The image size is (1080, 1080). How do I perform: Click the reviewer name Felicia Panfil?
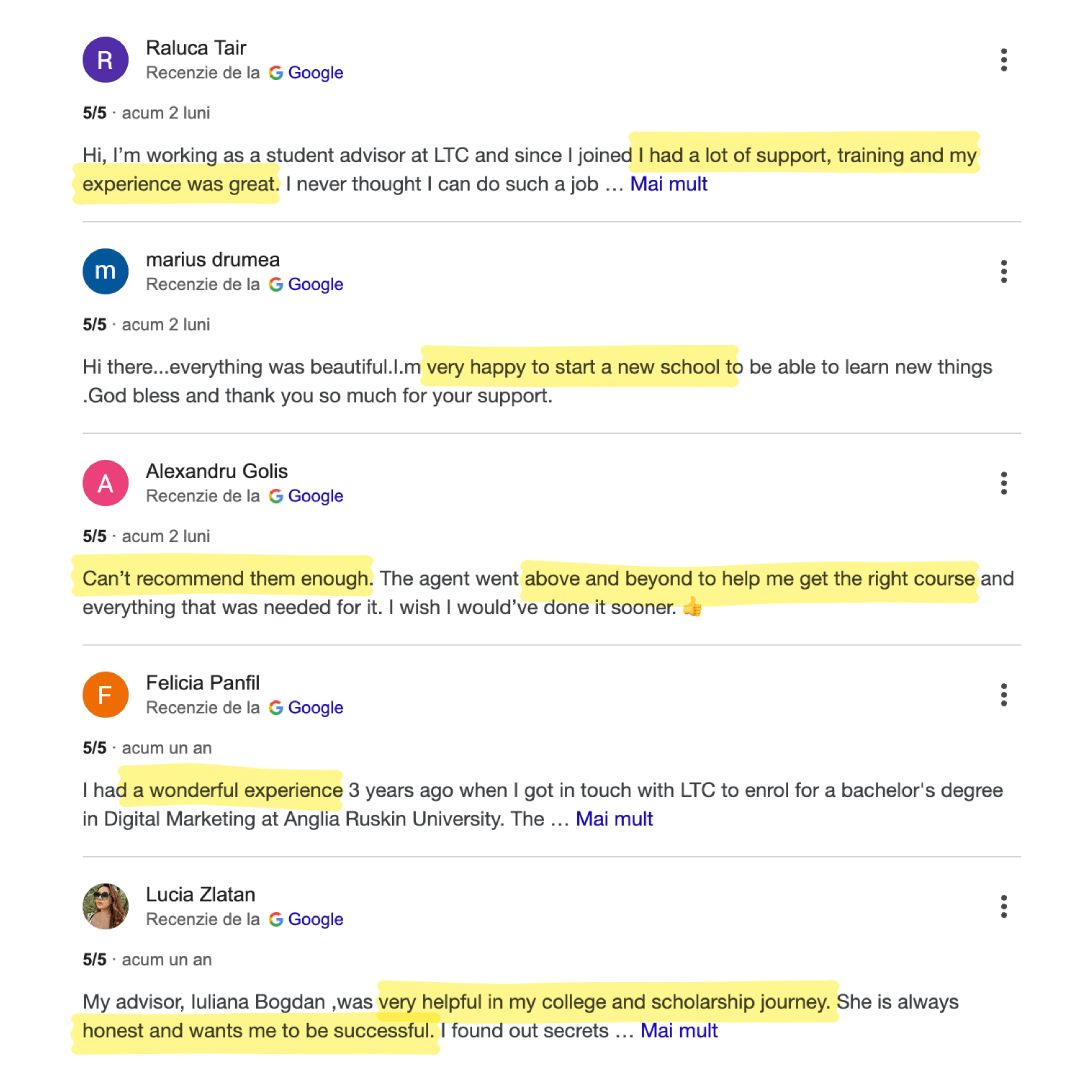point(202,683)
